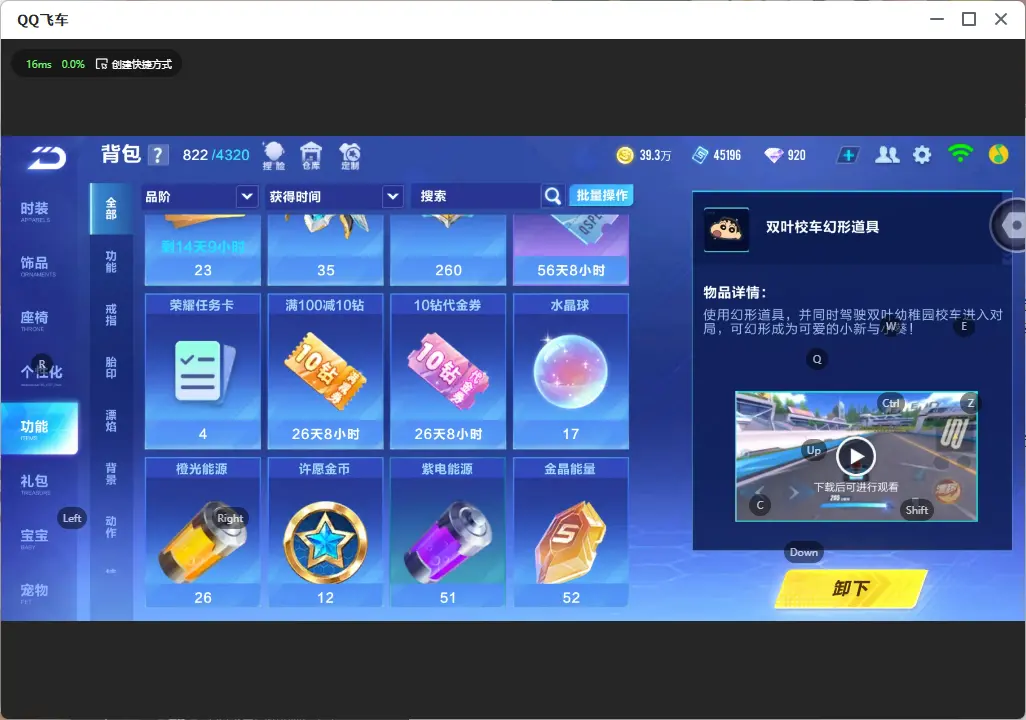Select the 水晶球 item
Screen dimensions: 1026x720
(571, 371)
